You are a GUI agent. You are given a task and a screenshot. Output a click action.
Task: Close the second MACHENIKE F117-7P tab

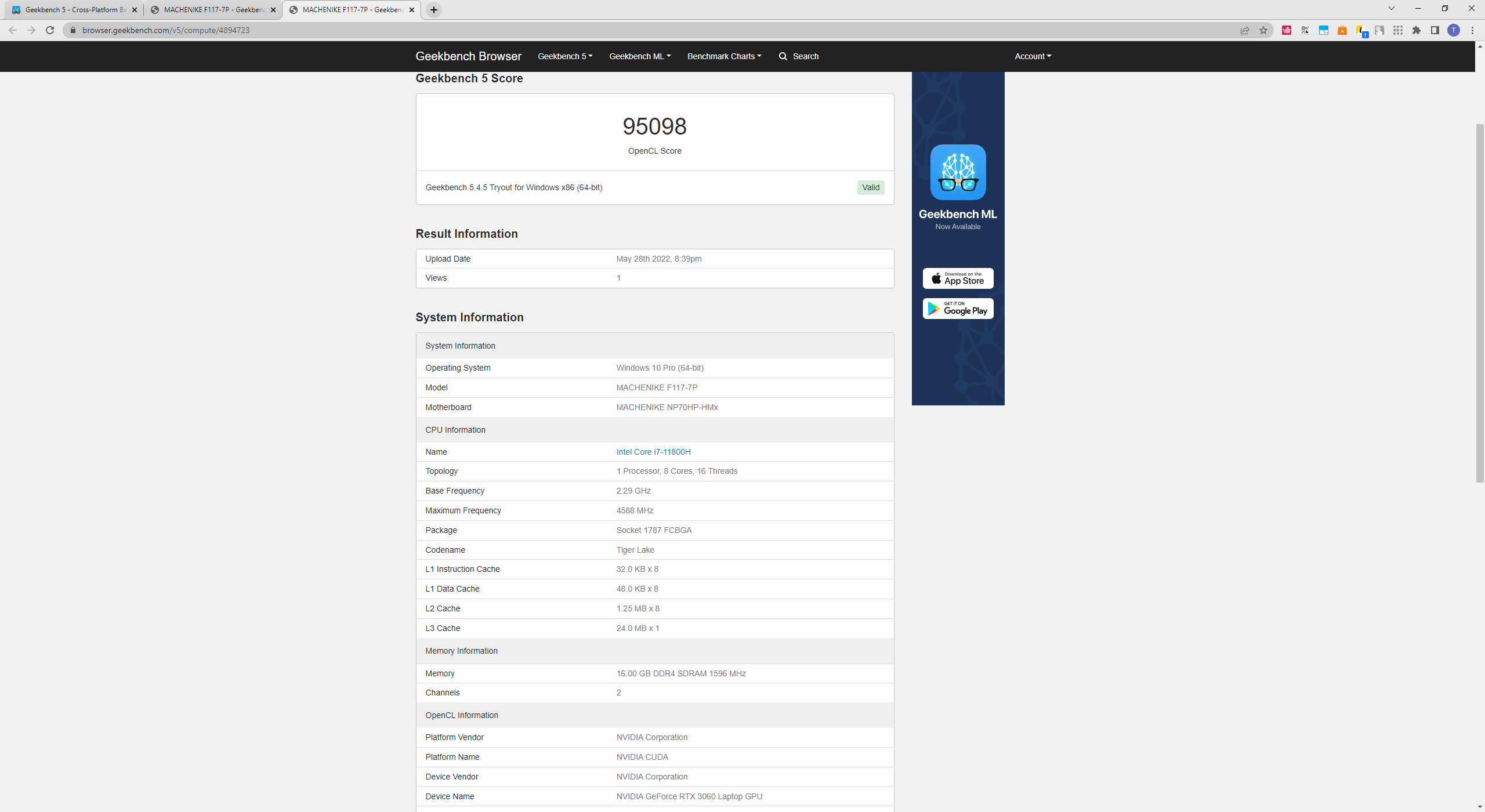pos(273,10)
